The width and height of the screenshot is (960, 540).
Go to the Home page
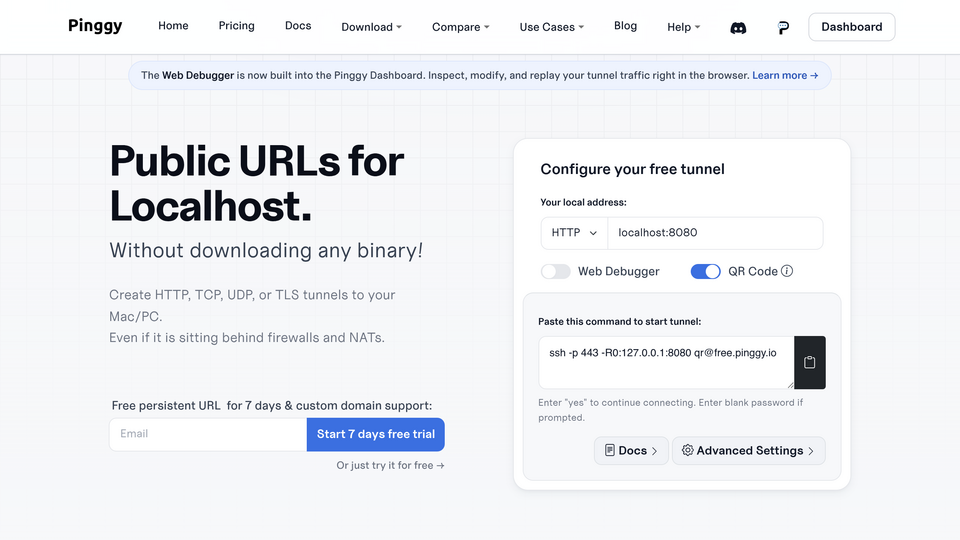click(x=173, y=26)
